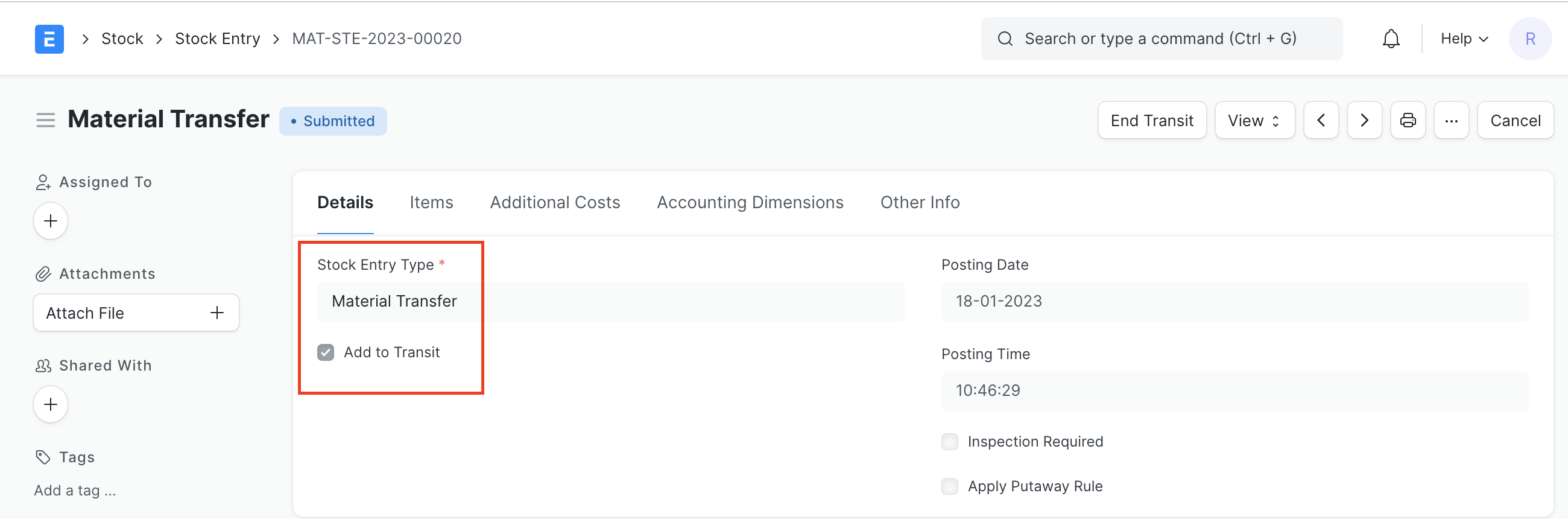Open the Accounting Dimensions tab
Image resolution: width=1568 pixels, height=519 pixels.
749,202
